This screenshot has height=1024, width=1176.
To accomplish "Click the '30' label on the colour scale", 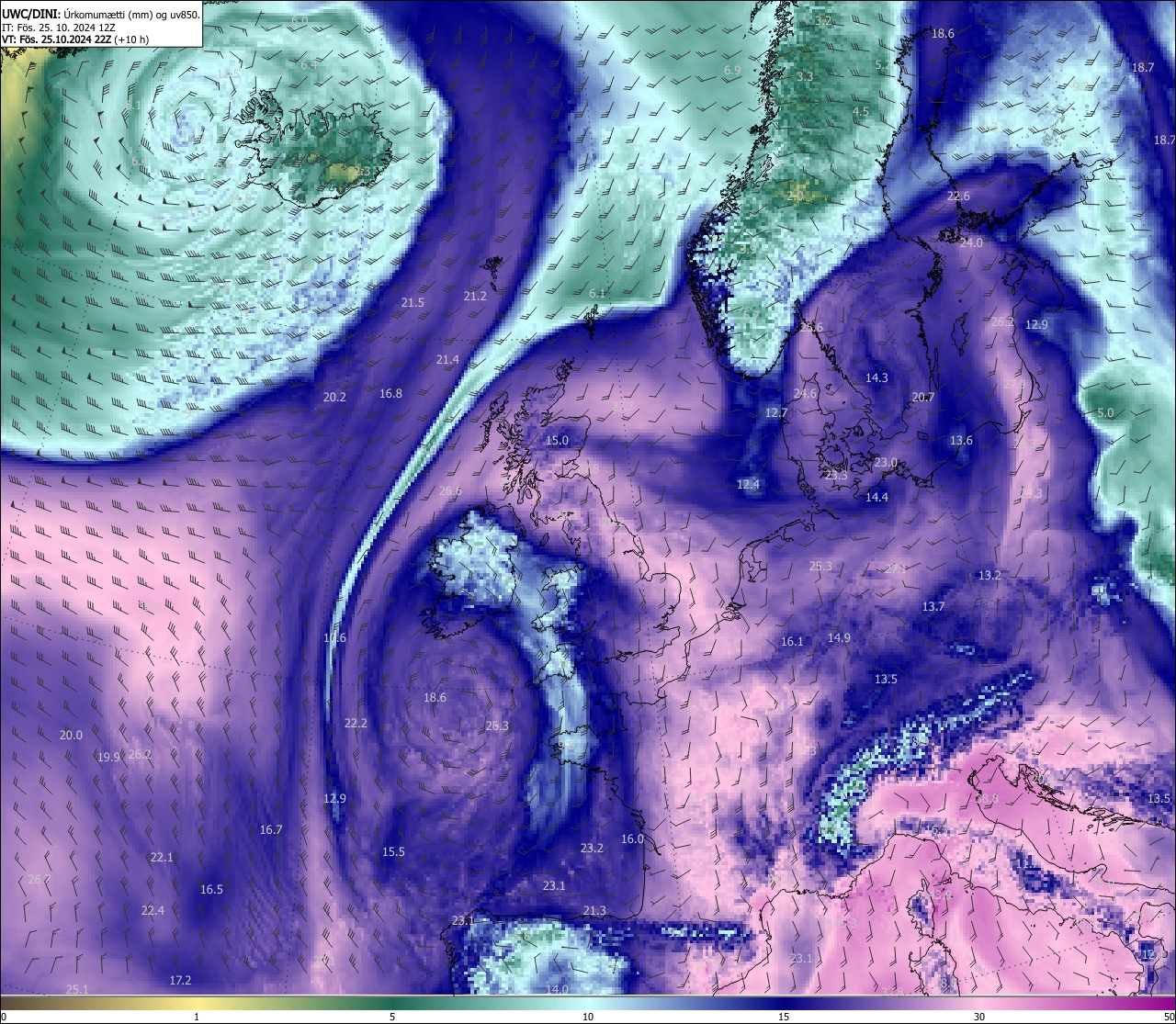I will click(x=979, y=1017).
